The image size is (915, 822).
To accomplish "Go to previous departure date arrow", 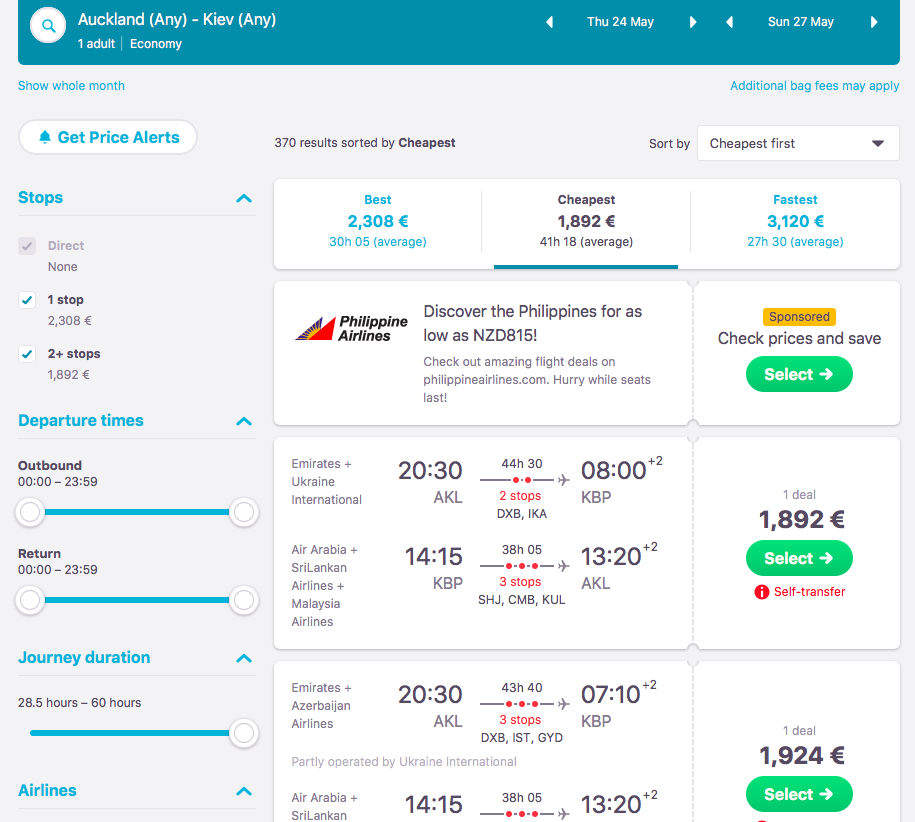I will [x=549, y=22].
